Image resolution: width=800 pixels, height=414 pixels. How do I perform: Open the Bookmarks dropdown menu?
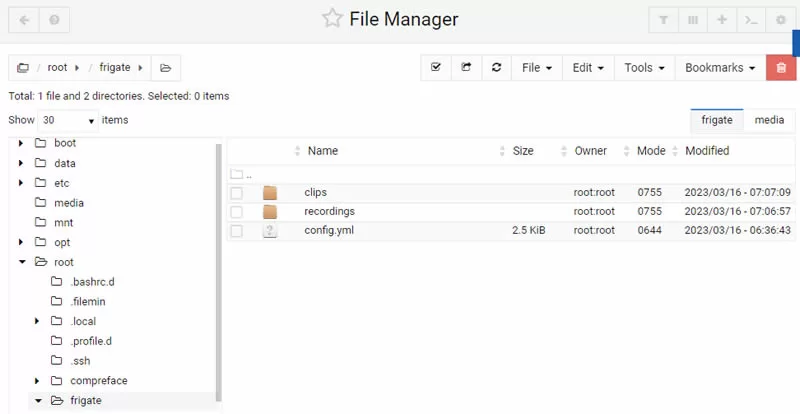click(720, 68)
